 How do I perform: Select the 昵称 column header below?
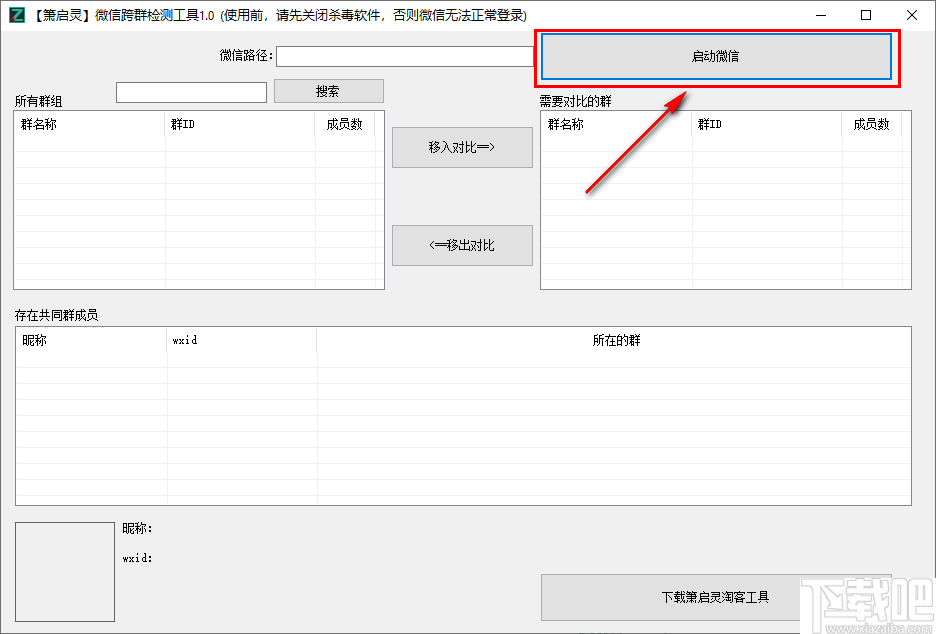[x=88, y=339]
